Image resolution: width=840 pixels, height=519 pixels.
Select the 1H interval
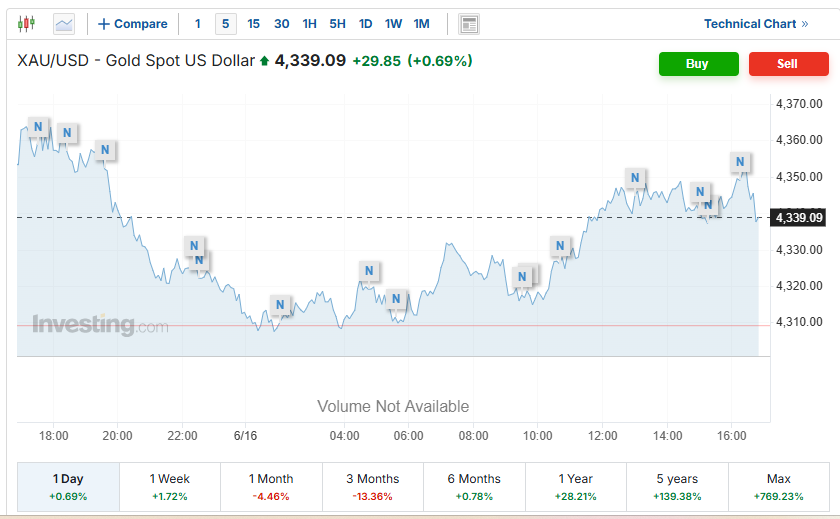(310, 24)
